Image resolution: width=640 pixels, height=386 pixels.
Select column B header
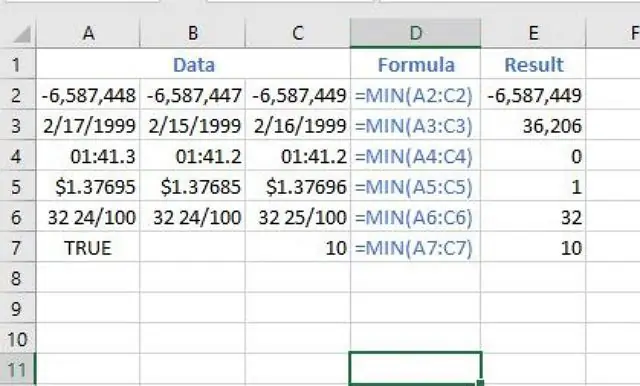tap(193, 33)
